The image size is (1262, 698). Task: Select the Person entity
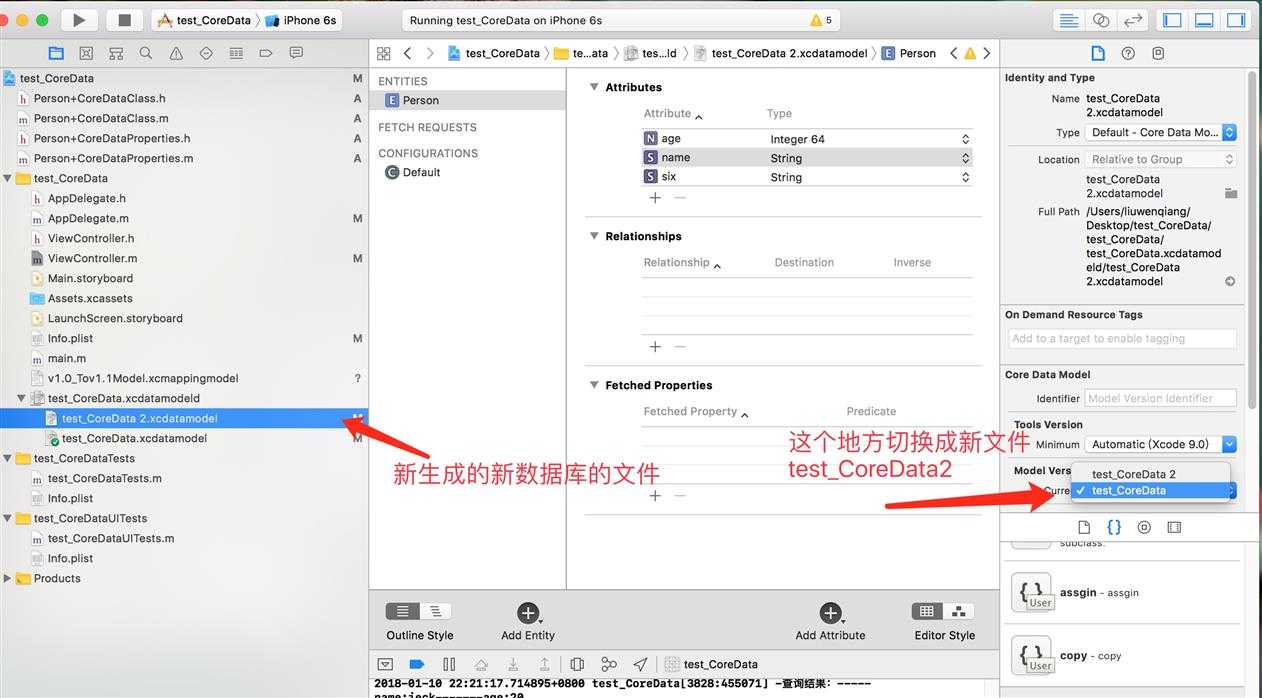[467, 100]
